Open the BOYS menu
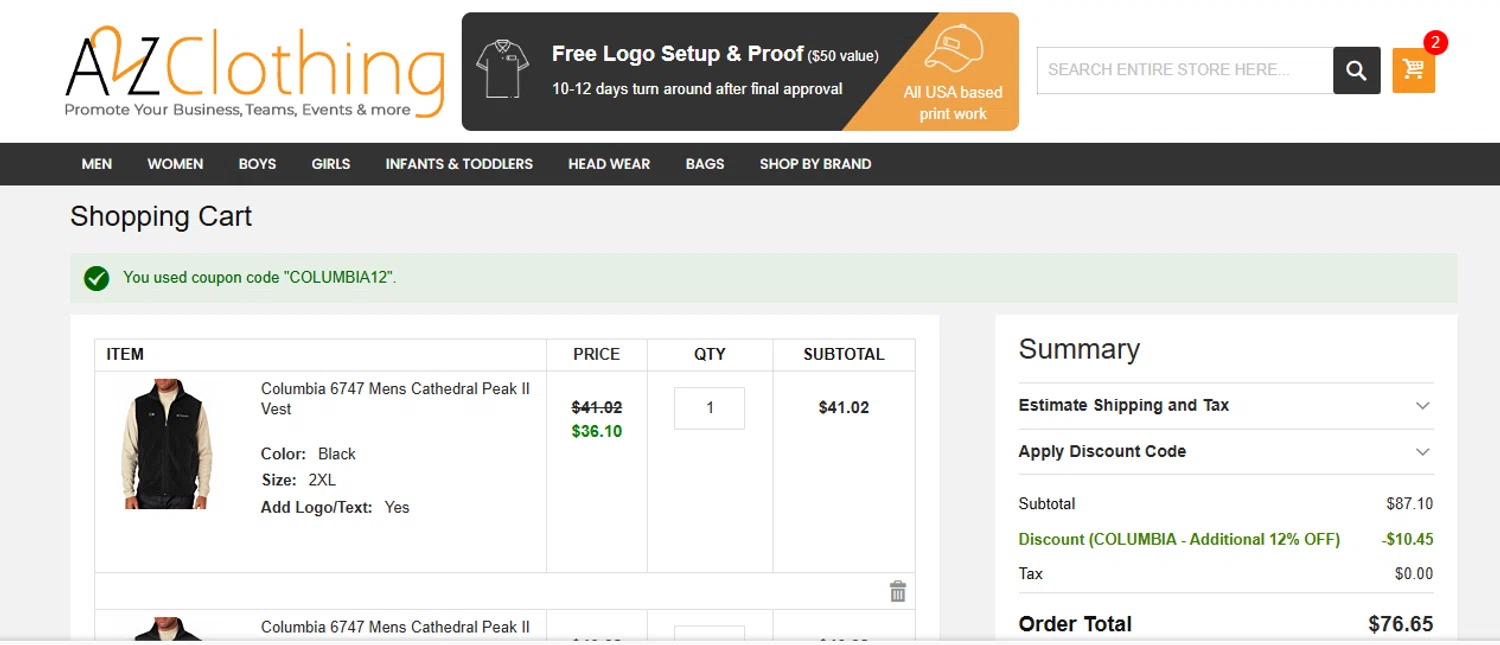Viewport: 1500px width, 645px height. click(257, 164)
